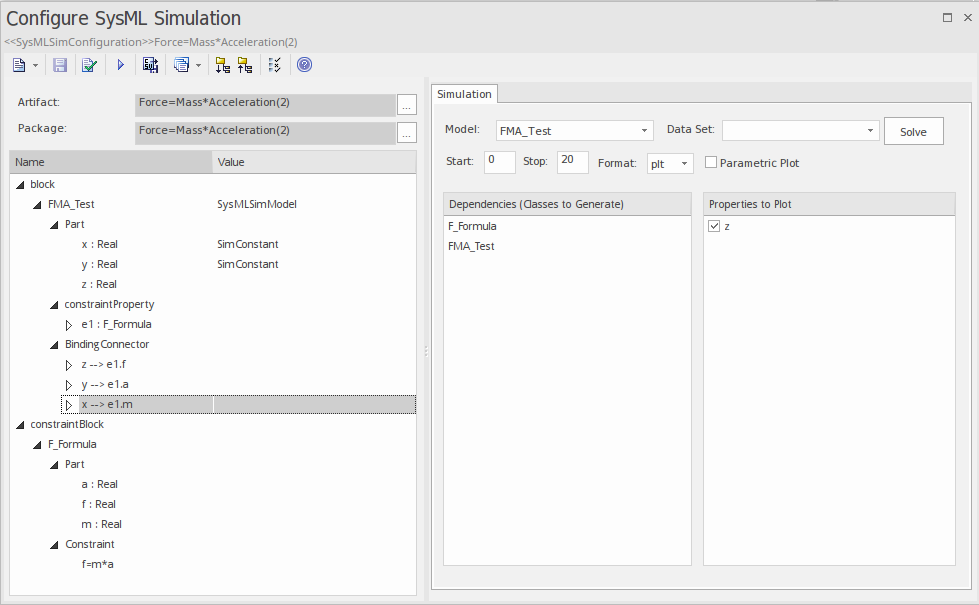Enable the Parametric Plot checkbox
Viewport: 979px width, 605px height.
coord(711,163)
